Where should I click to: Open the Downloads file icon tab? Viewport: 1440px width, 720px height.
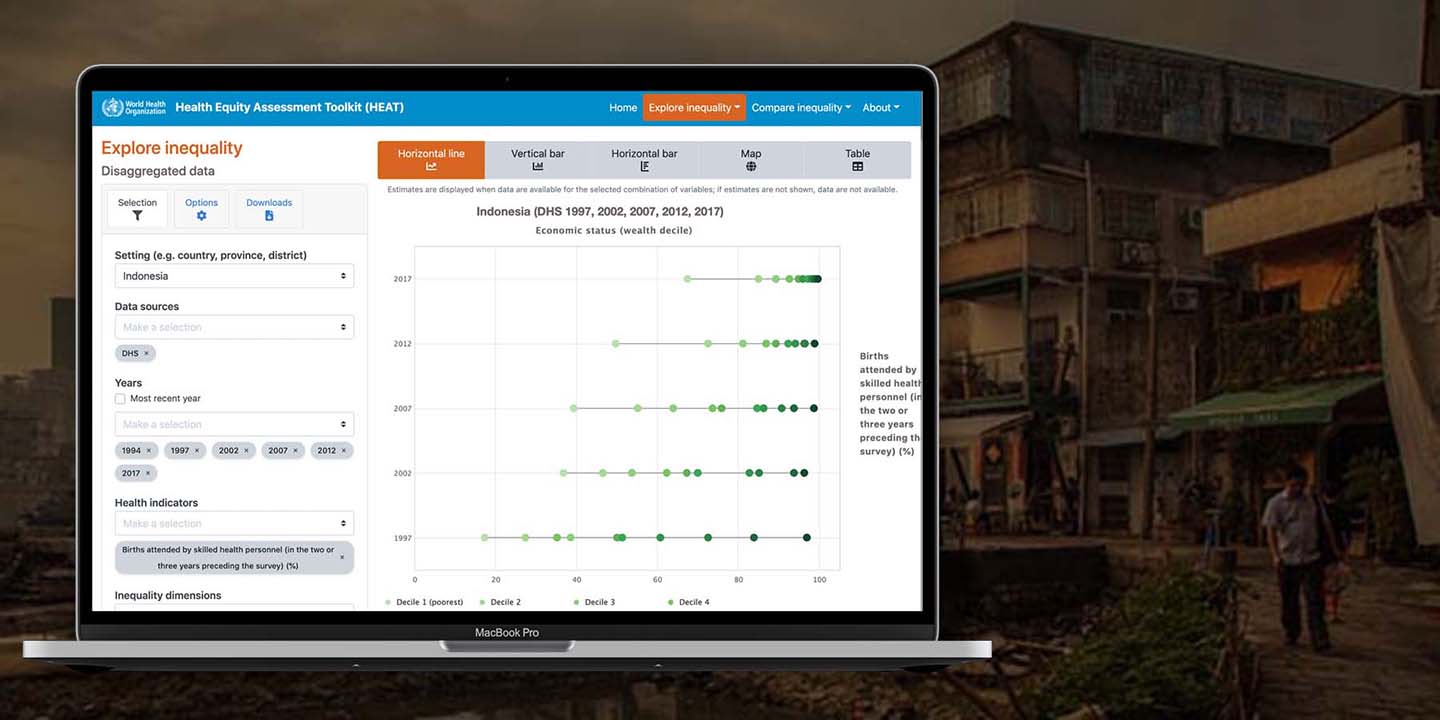point(269,209)
